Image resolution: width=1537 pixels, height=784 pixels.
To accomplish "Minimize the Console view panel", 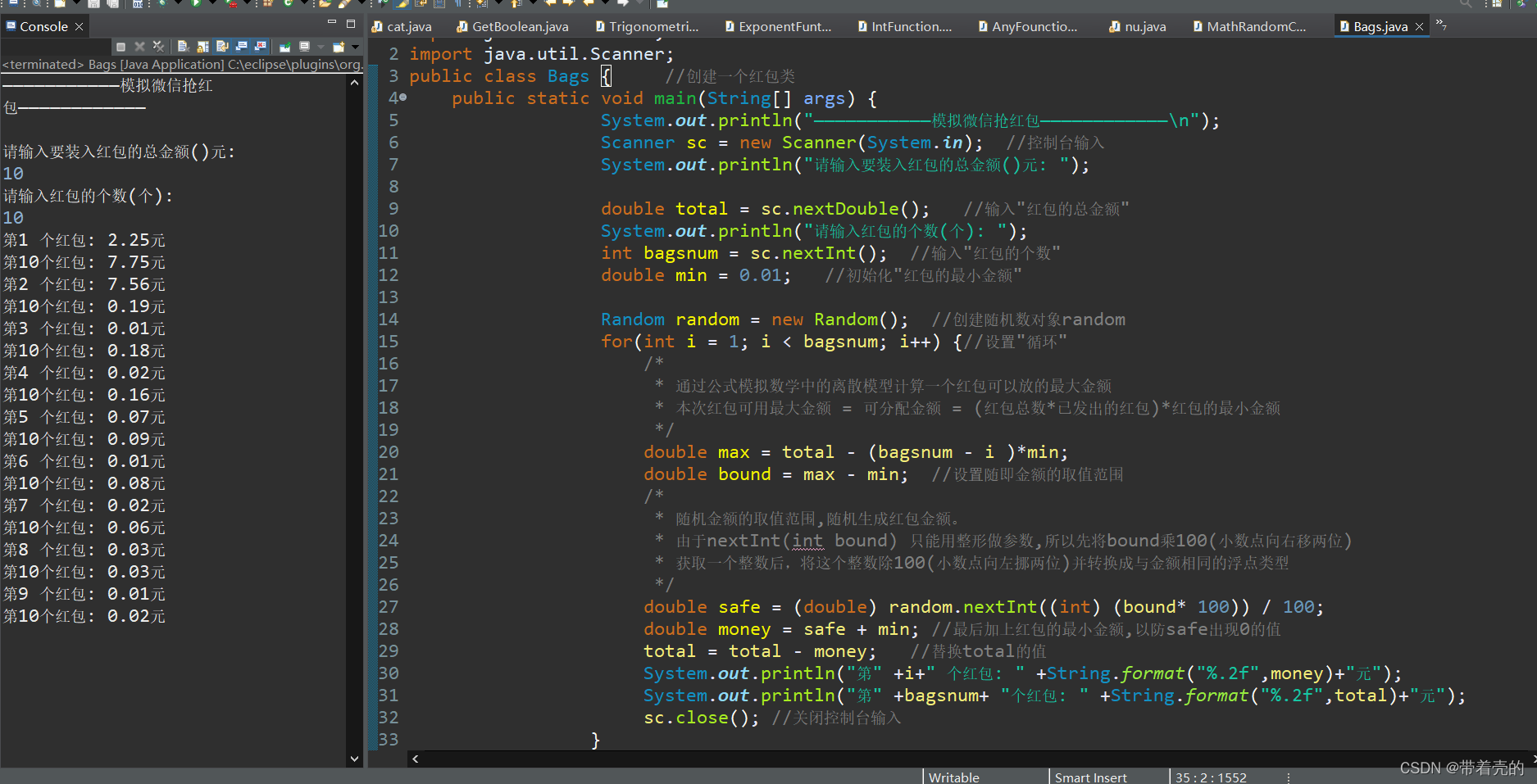I will click(x=332, y=22).
